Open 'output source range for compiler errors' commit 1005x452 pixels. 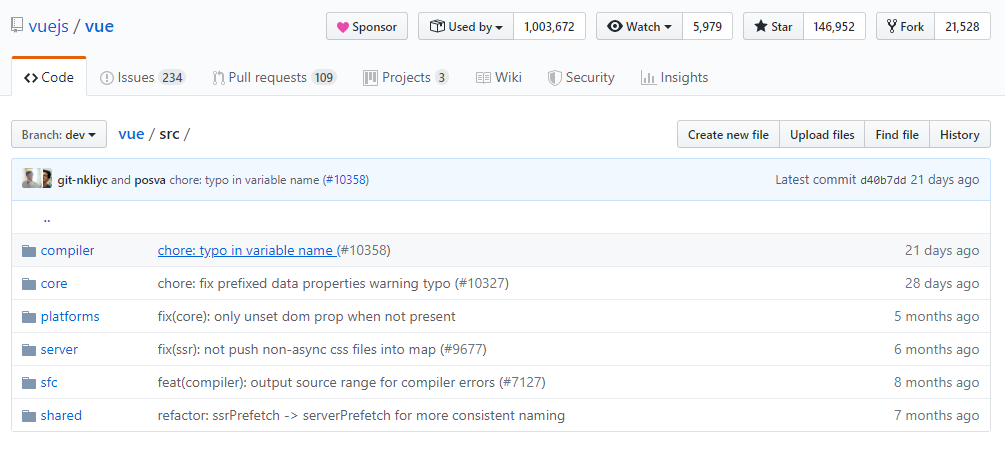click(x=328, y=383)
